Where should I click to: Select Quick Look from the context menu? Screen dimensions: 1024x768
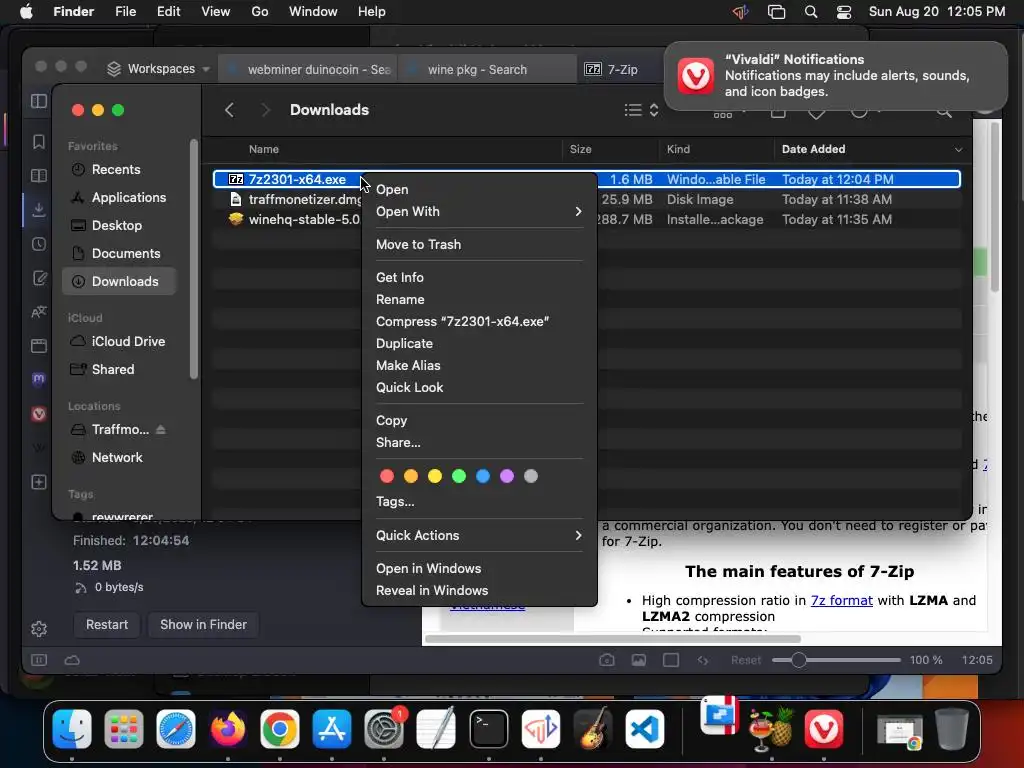[x=479, y=387]
